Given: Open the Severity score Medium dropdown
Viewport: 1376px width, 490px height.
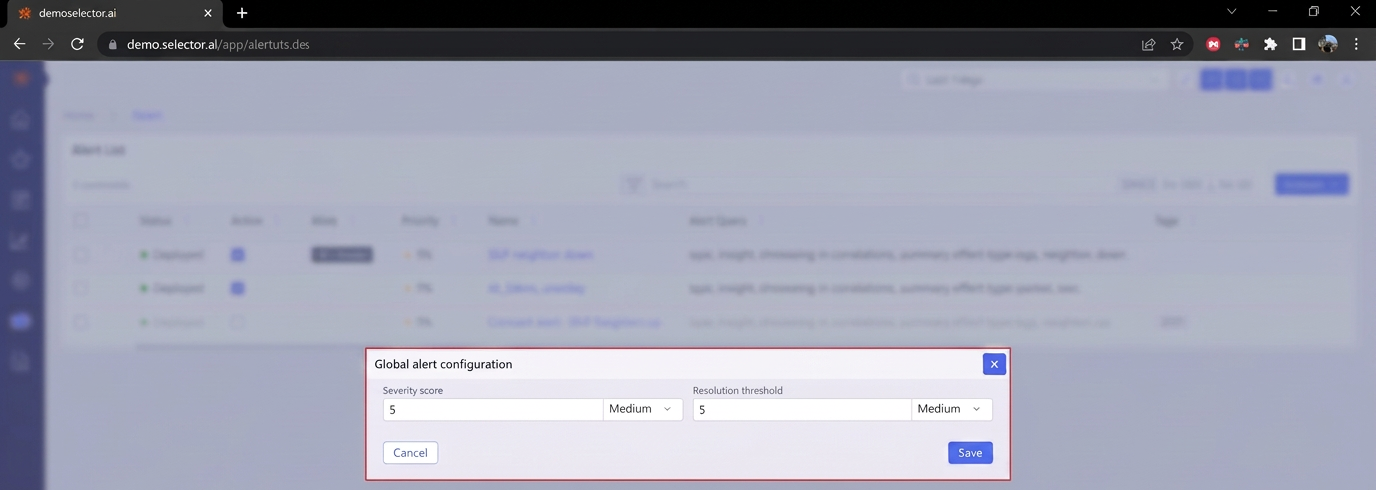Looking at the screenshot, I should 643,409.
